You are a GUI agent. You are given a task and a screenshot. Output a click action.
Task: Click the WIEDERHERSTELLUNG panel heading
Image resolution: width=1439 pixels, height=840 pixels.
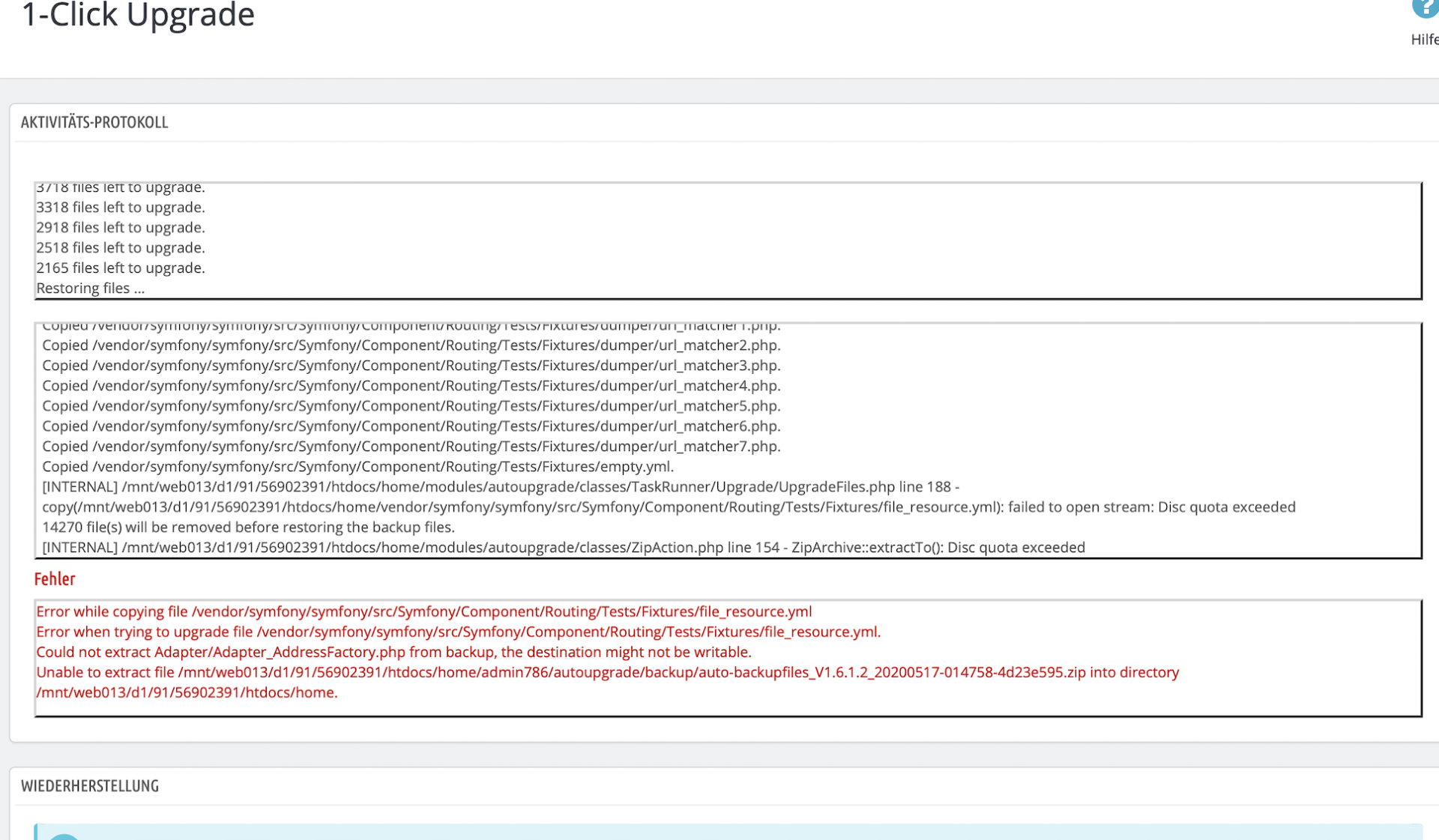(x=90, y=786)
